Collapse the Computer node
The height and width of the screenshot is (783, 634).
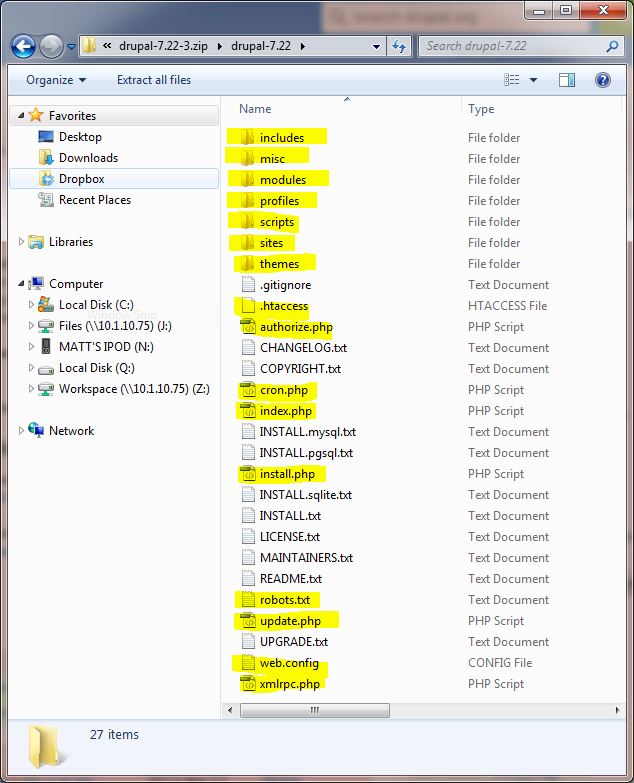click(21, 284)
